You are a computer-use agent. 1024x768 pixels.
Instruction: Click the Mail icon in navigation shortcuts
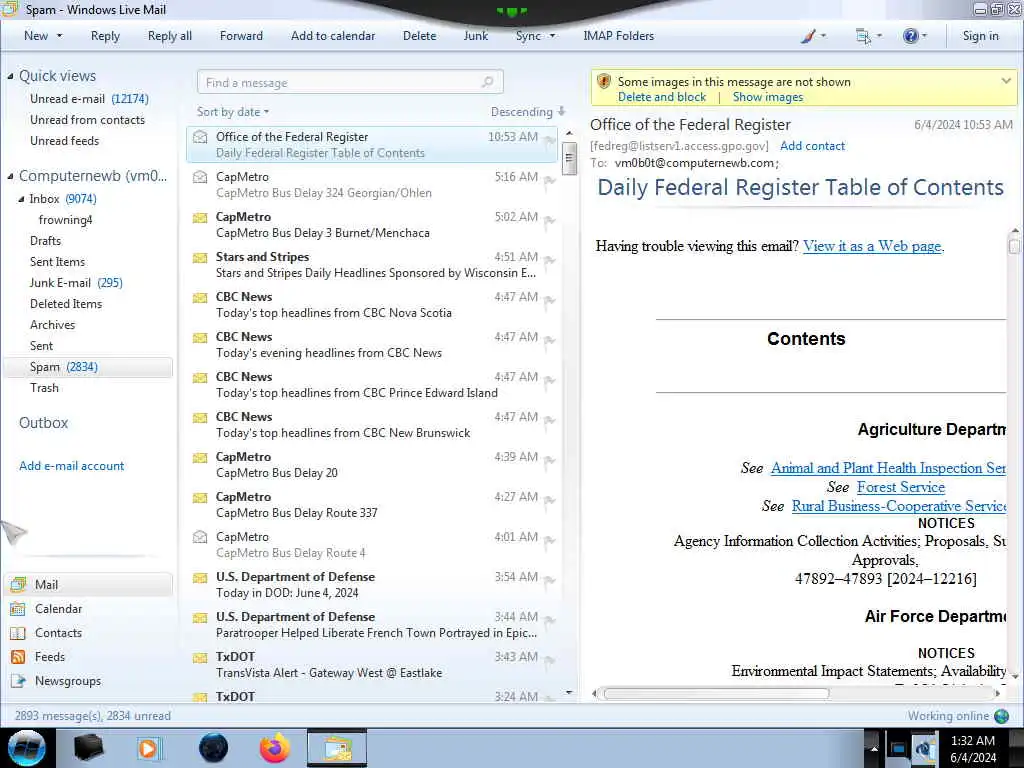point(18,584)
